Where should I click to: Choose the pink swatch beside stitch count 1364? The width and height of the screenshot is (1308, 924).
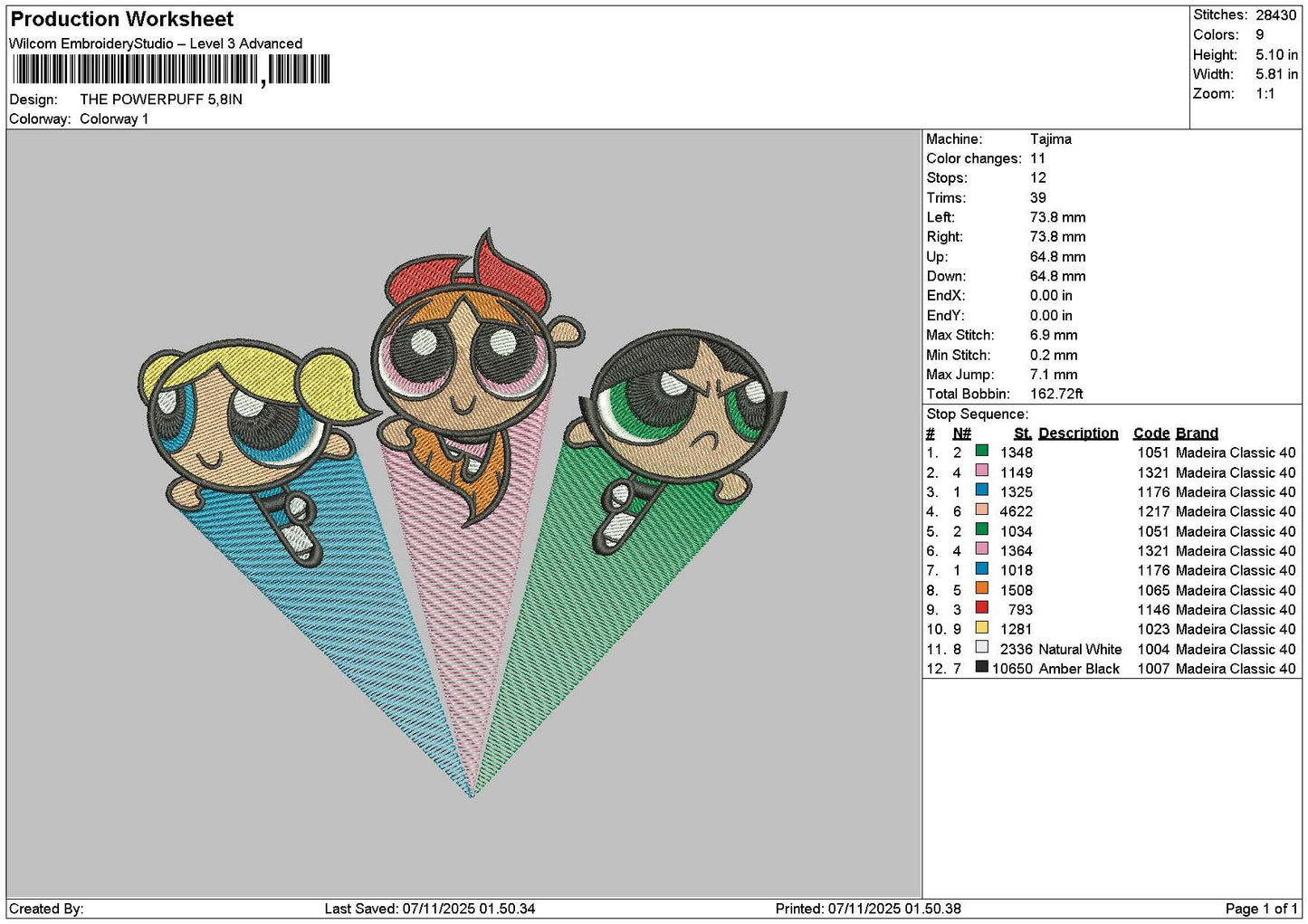click(x=981, y=549)
